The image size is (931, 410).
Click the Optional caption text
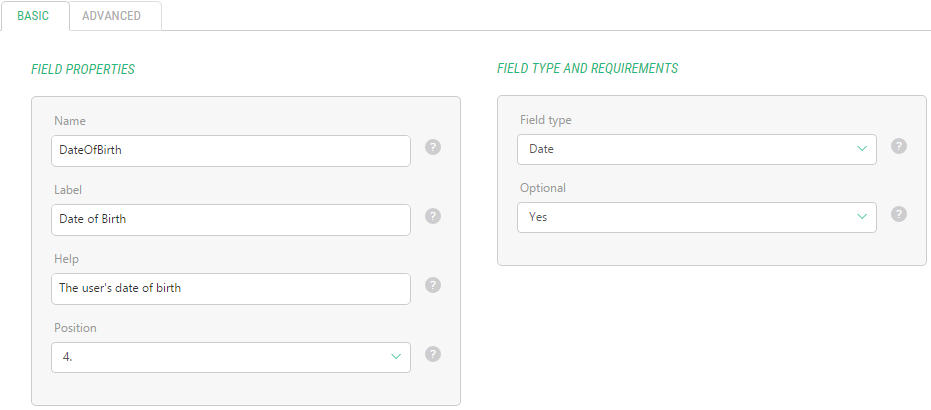(542, 188)
